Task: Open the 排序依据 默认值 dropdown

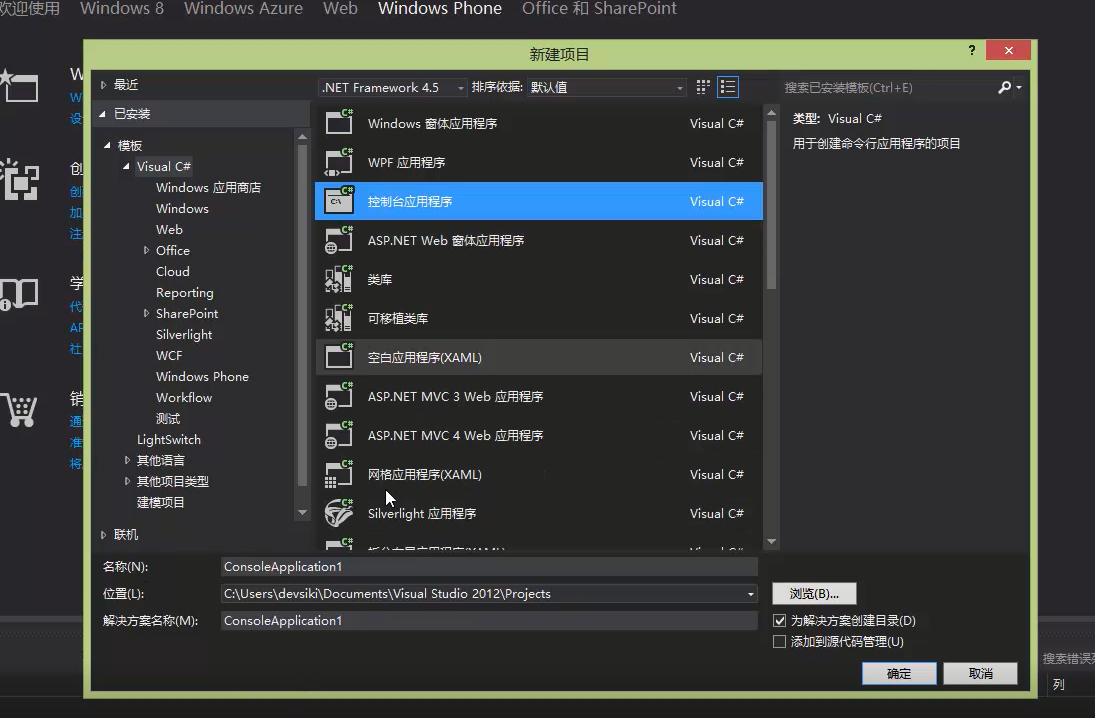Action: pos(606,87)
